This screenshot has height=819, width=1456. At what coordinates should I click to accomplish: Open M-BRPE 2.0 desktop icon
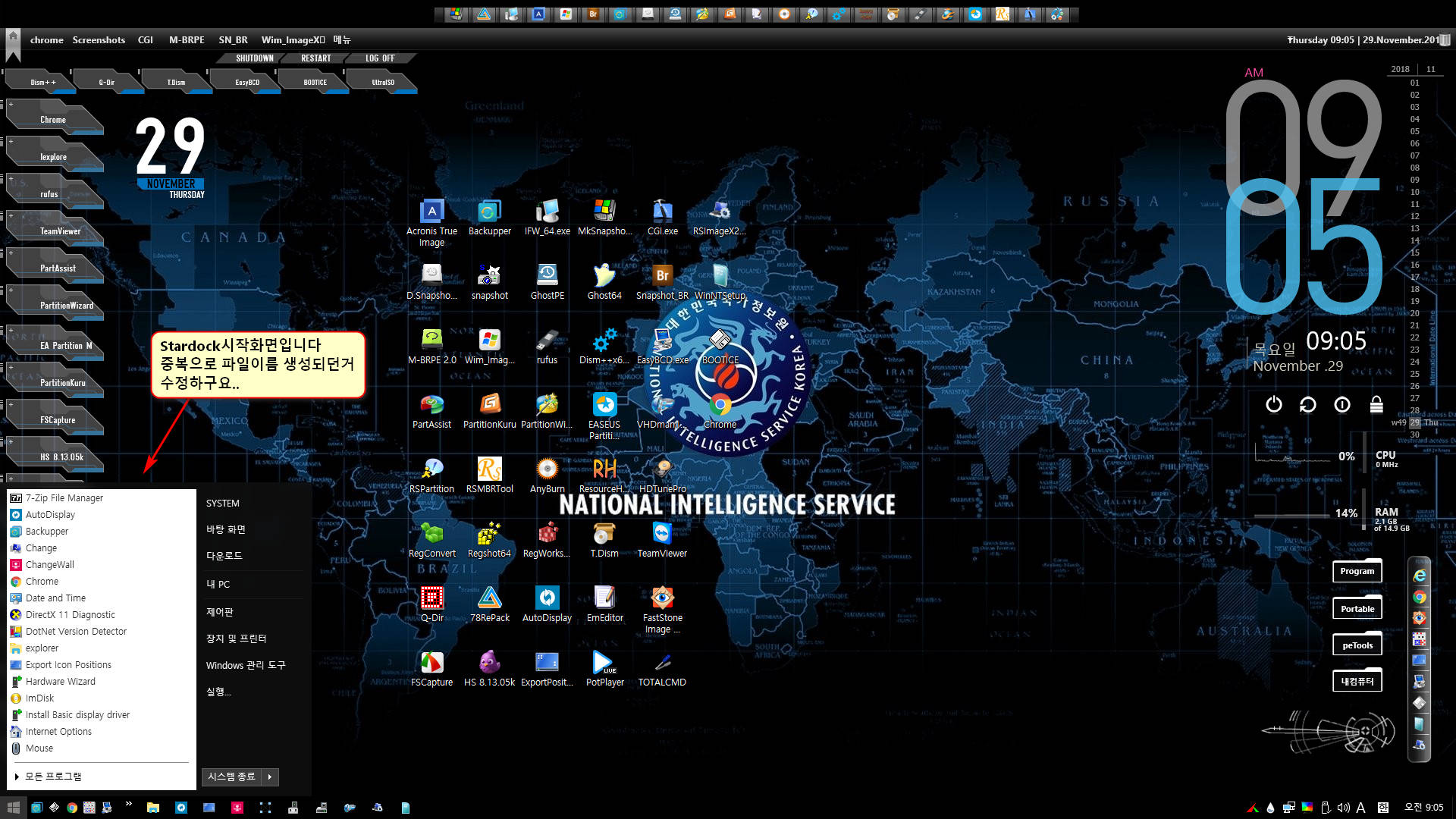pyautogui.click(x=431, y=347)
